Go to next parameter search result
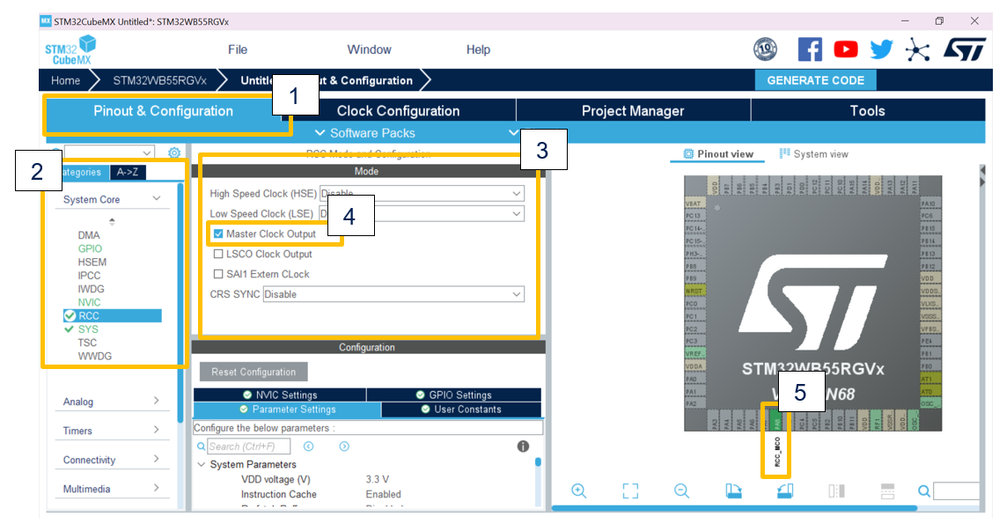 [x=344, y=446]
